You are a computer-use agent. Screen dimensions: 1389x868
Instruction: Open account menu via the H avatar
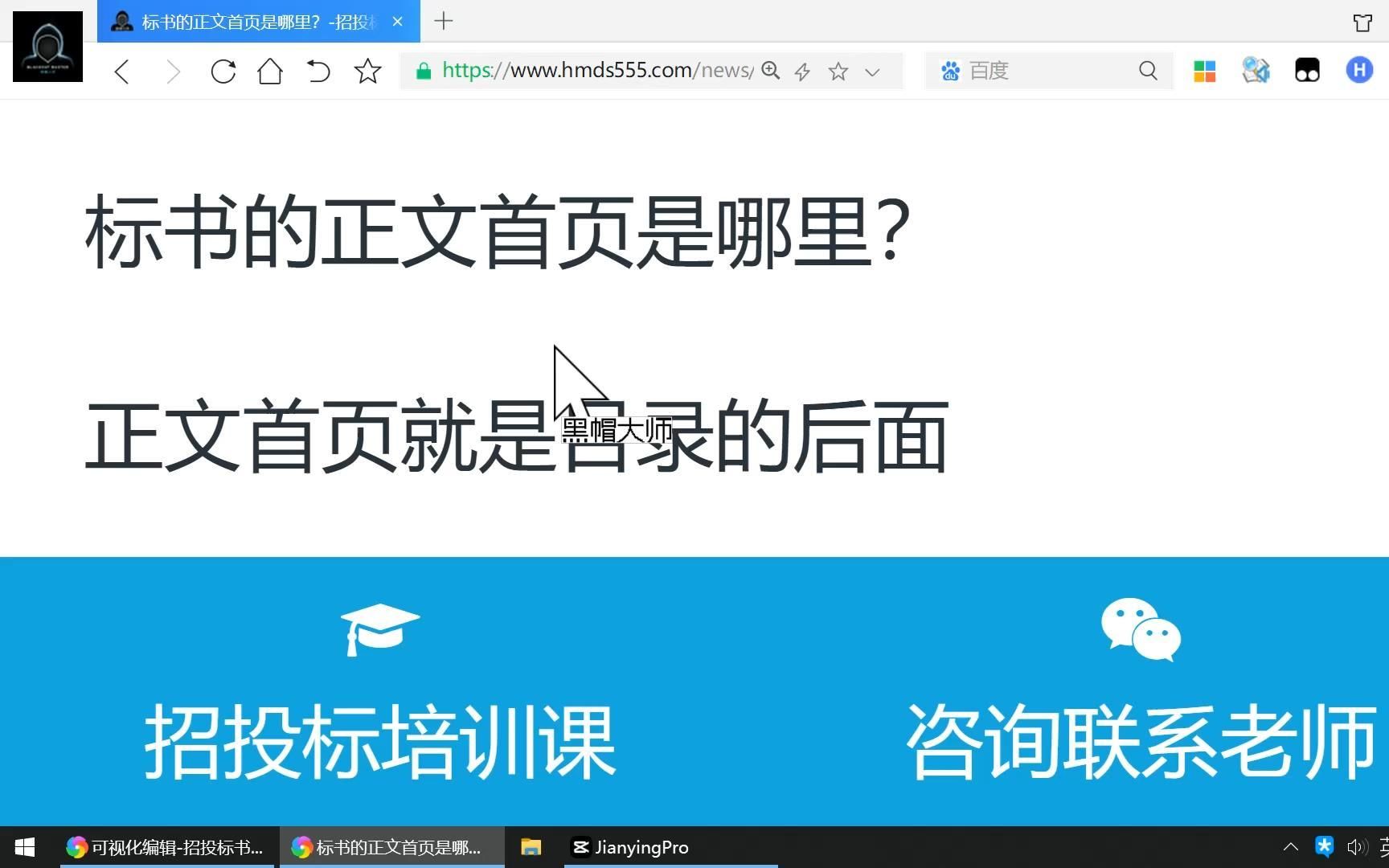point(1358,70)
